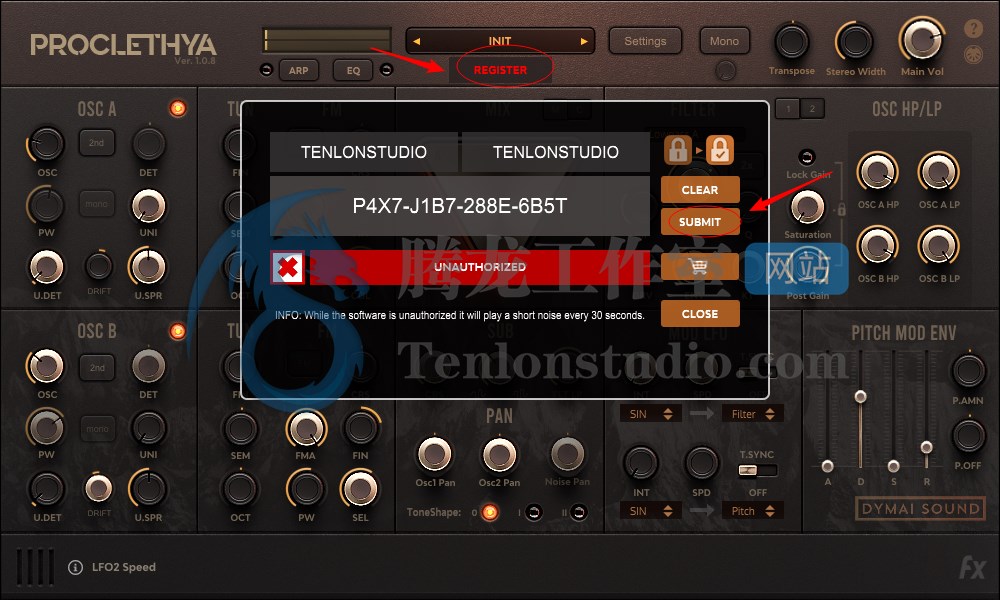Click the serial number P4X7-J1B7-288E-6B5T field

click(x=460, y=206)
